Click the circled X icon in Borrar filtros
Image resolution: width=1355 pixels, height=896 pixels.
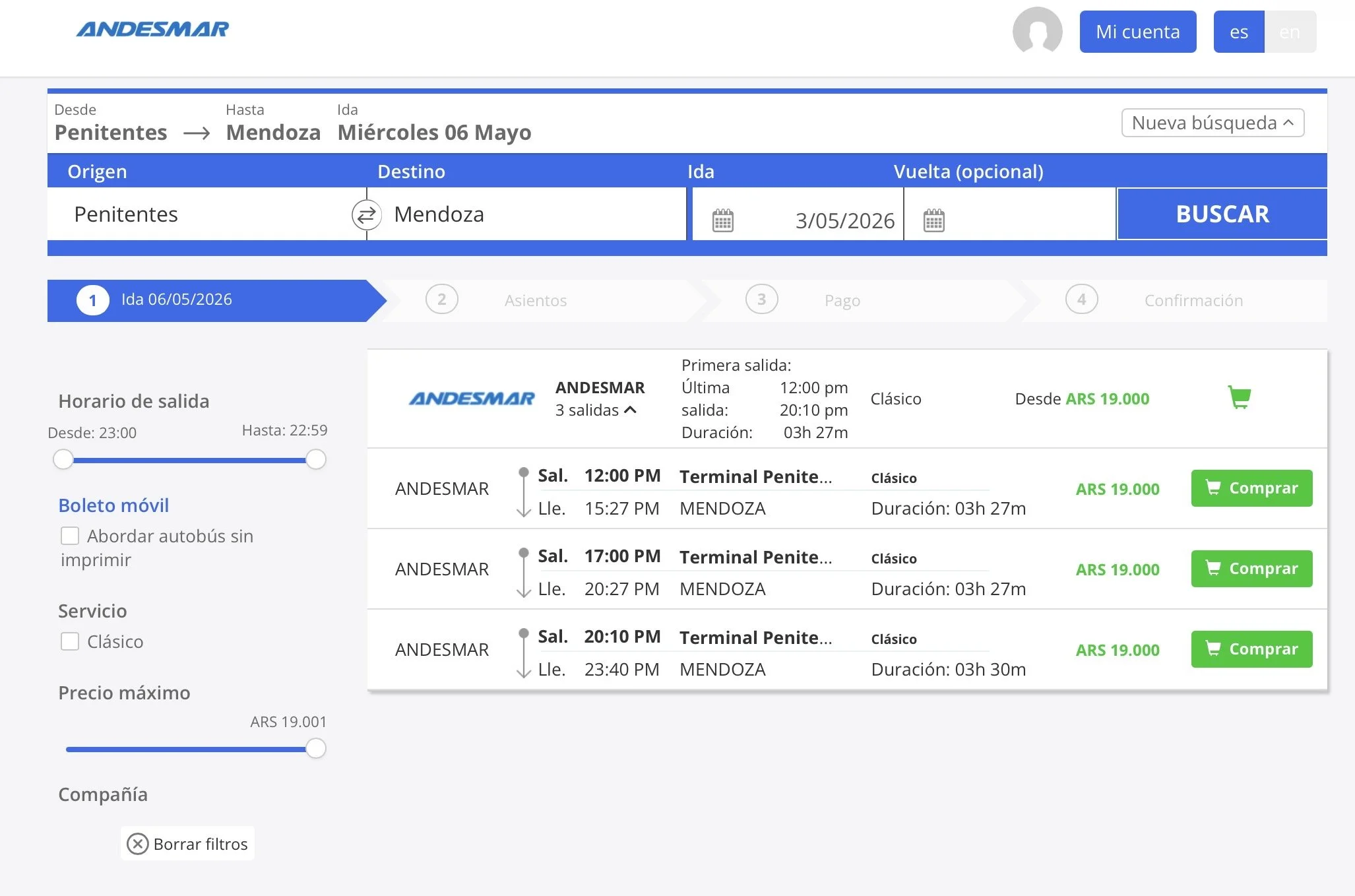[x=137, y=844]
